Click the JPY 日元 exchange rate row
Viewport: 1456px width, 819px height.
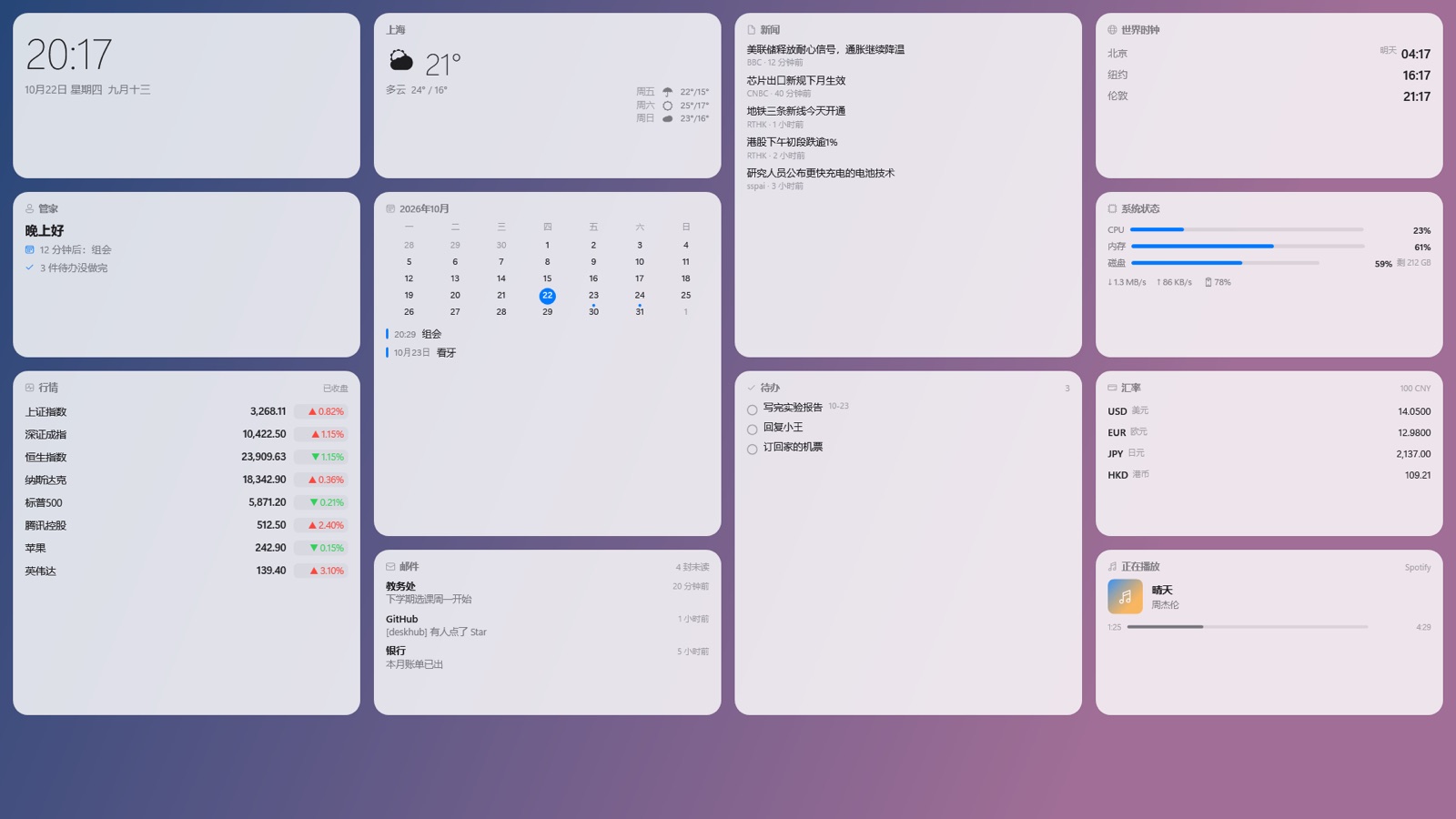pos(1269,453)
